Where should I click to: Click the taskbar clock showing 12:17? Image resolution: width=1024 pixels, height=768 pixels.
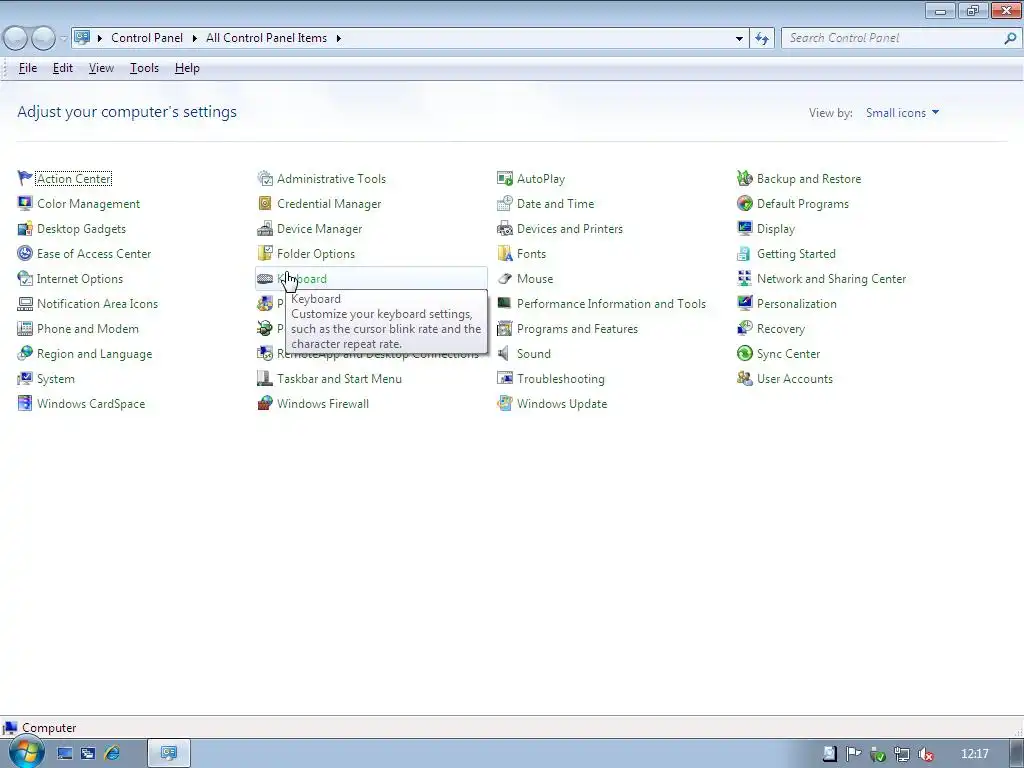tap(974, 754)
